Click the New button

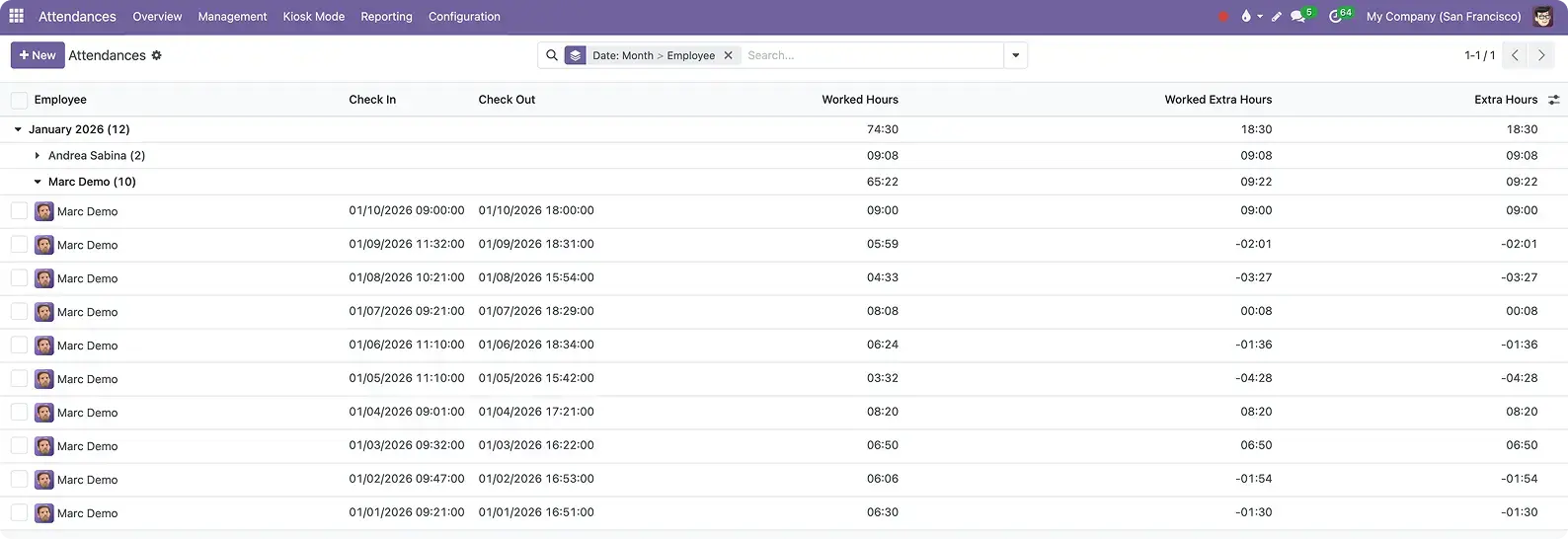[38, 55]
